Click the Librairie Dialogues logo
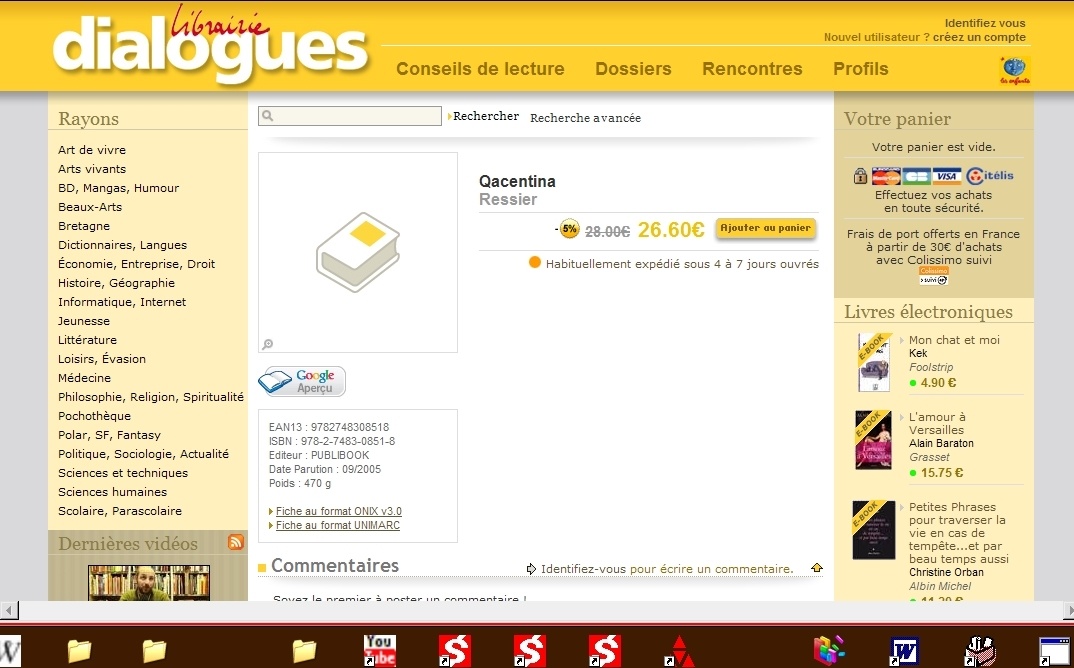 [210, 47]
